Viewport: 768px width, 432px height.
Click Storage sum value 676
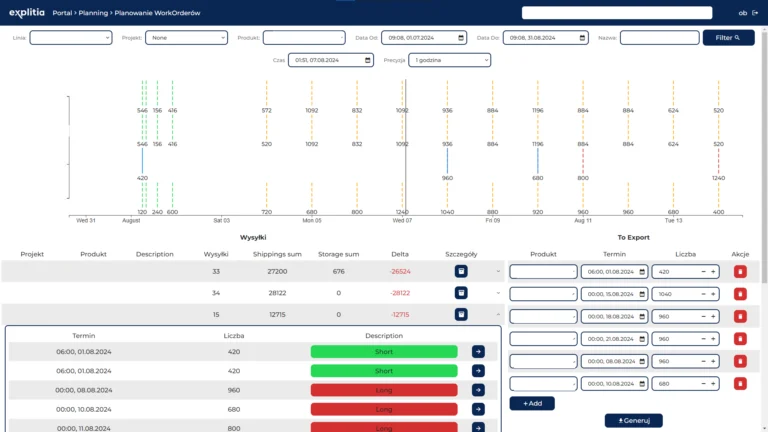point(338,271)
